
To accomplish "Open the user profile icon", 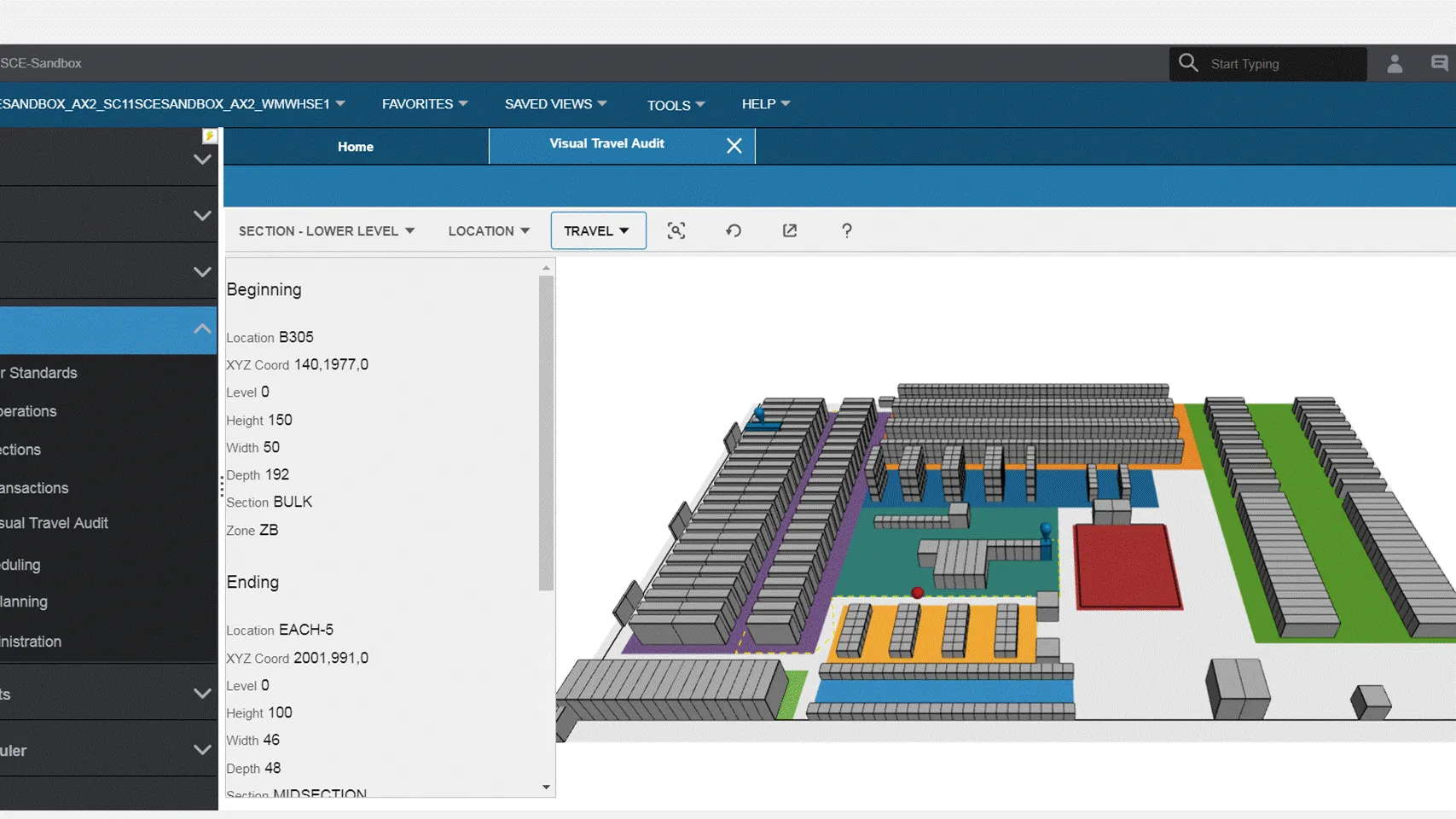I will tap(1395, 63).
